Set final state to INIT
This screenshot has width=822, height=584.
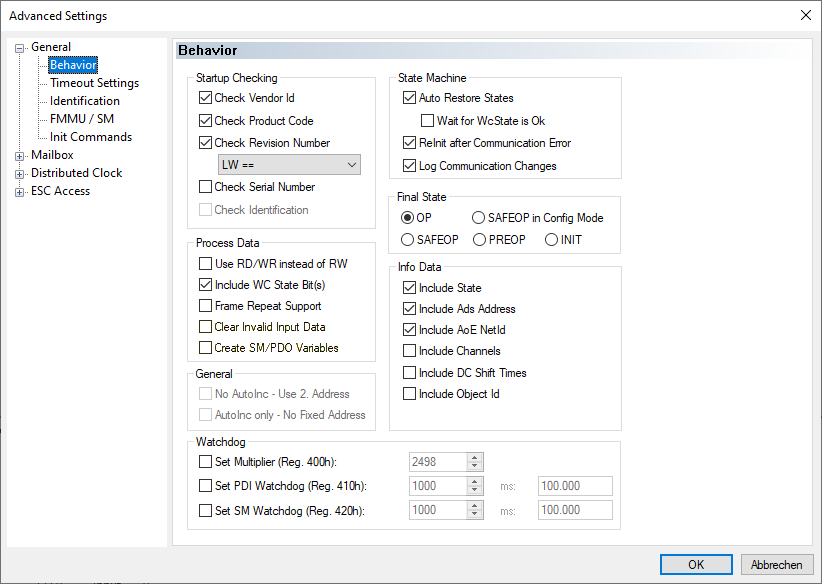coord(551,240)
